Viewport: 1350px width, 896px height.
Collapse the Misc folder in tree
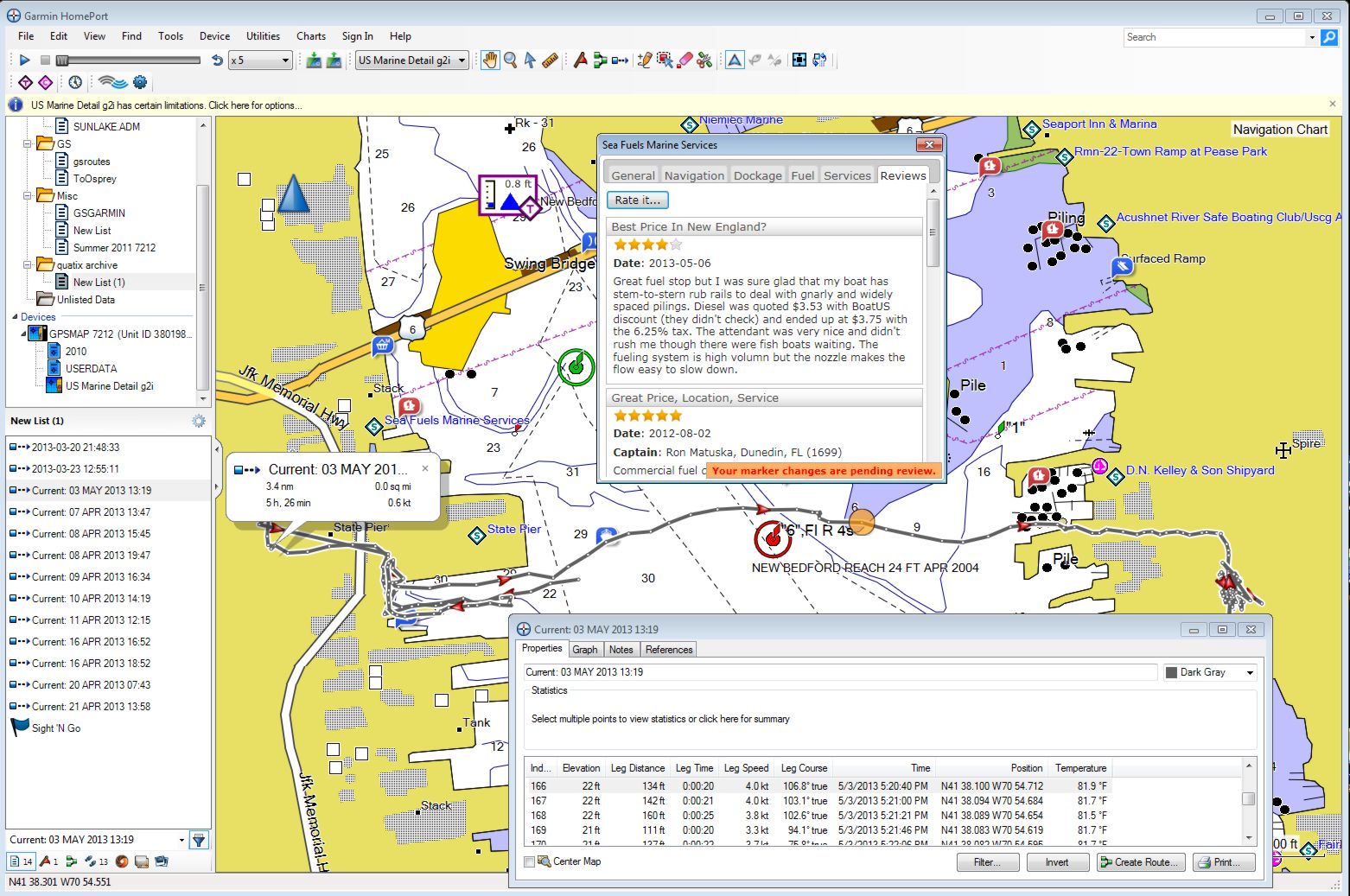click(27, 196)
